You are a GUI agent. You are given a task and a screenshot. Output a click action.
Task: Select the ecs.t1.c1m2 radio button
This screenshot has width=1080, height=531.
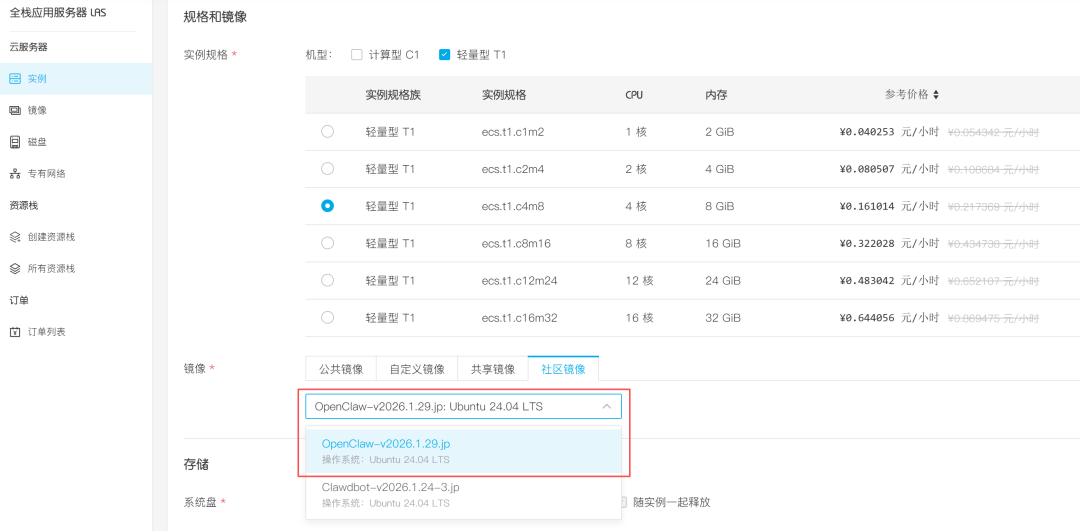328,132
